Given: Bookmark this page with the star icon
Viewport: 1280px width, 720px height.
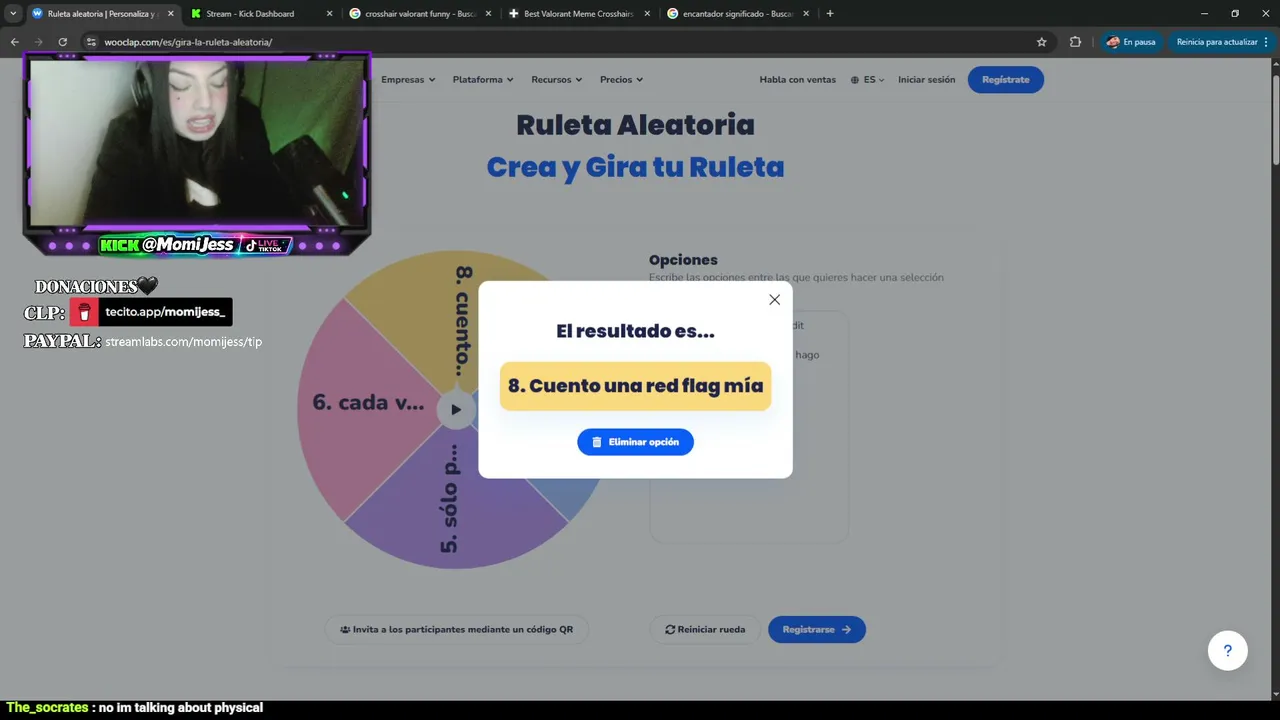Looking at the screenshot, I should click(1041, 42).
